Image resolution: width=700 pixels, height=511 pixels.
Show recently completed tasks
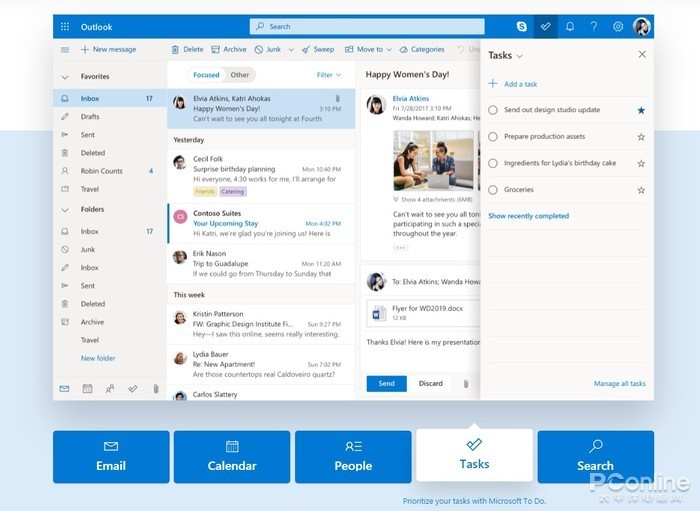tap(529, 216)
